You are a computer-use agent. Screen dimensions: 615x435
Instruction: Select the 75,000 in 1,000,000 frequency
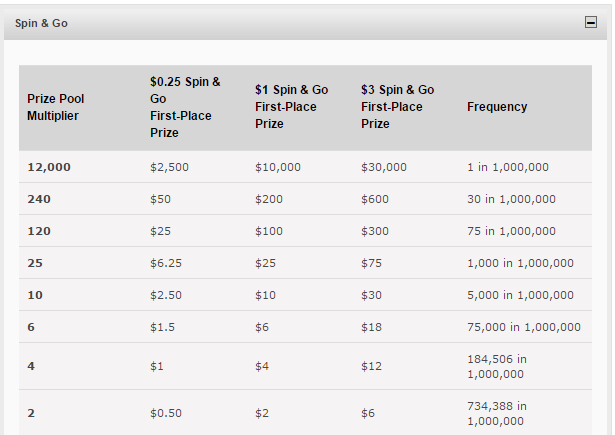pos(524,327)
